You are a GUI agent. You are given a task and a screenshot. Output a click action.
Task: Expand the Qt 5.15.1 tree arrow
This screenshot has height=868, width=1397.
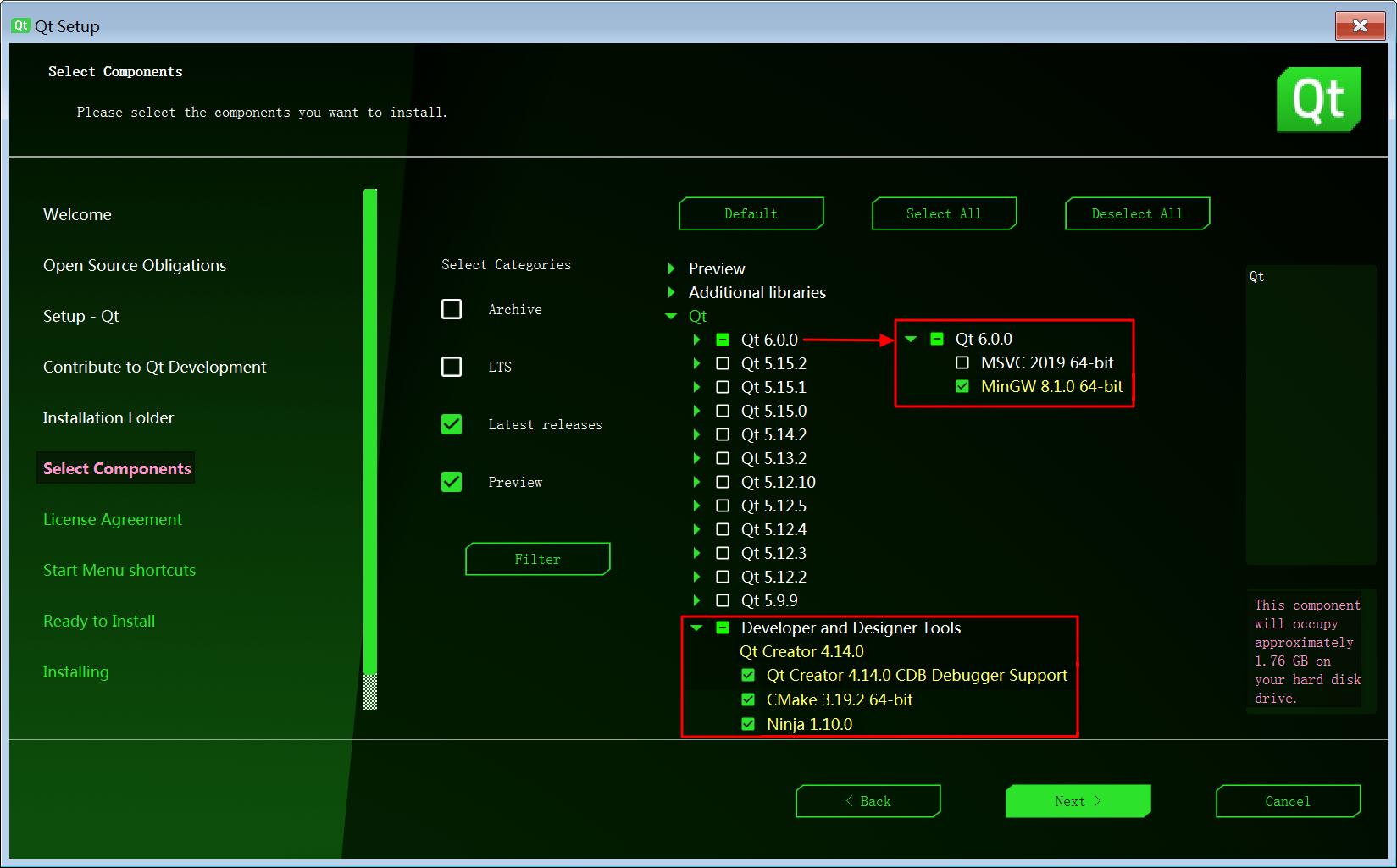(x=696, y=387)
